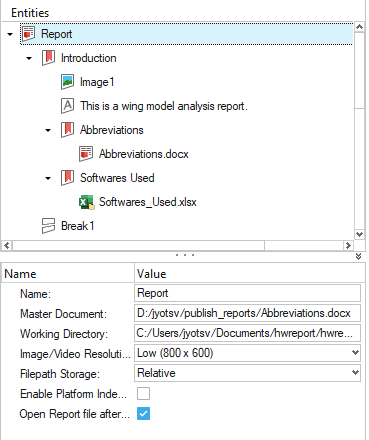Click the vertical scrollbar down arrow

[x=359, y=234]
